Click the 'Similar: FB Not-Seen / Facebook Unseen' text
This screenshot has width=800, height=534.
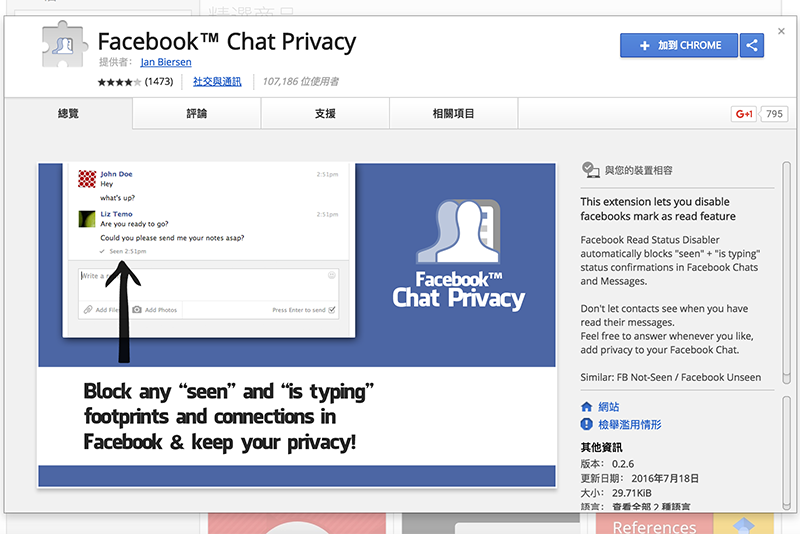point(670,377)
